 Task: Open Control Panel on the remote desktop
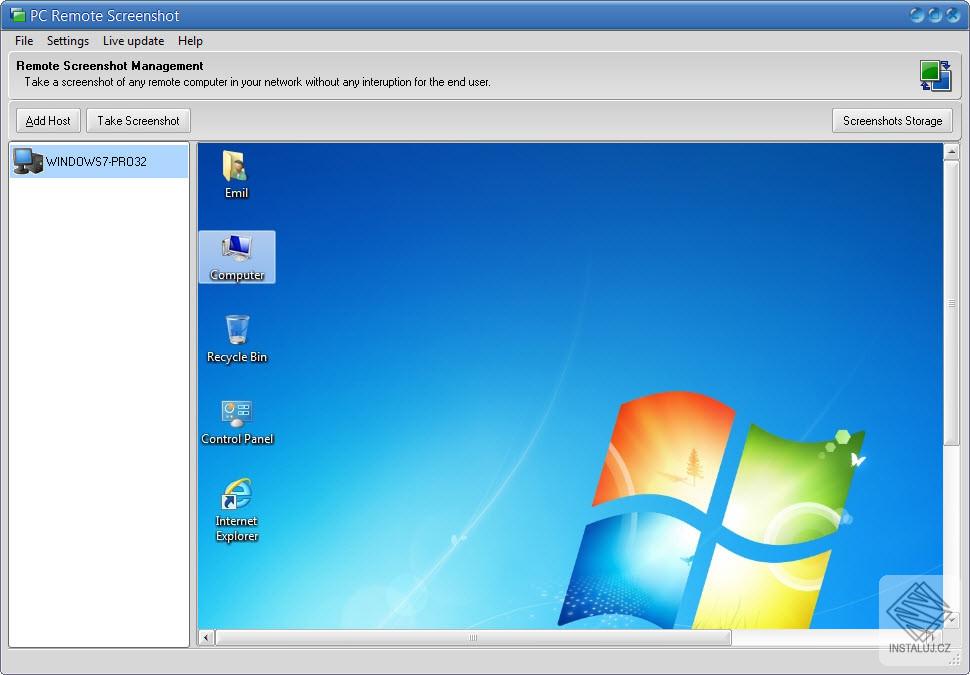pos(236,417)
